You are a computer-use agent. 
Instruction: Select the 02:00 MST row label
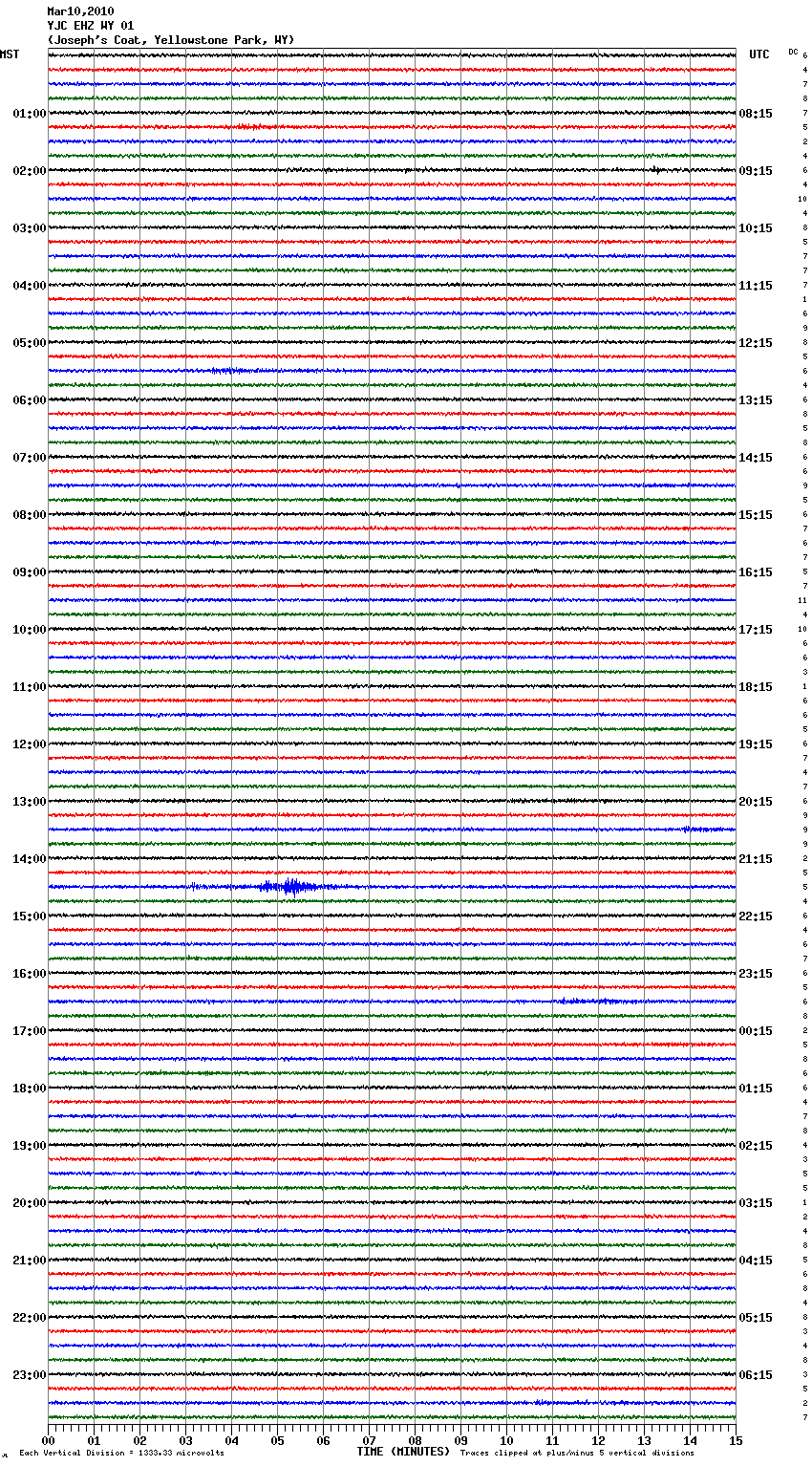click(x=30, y=171)
